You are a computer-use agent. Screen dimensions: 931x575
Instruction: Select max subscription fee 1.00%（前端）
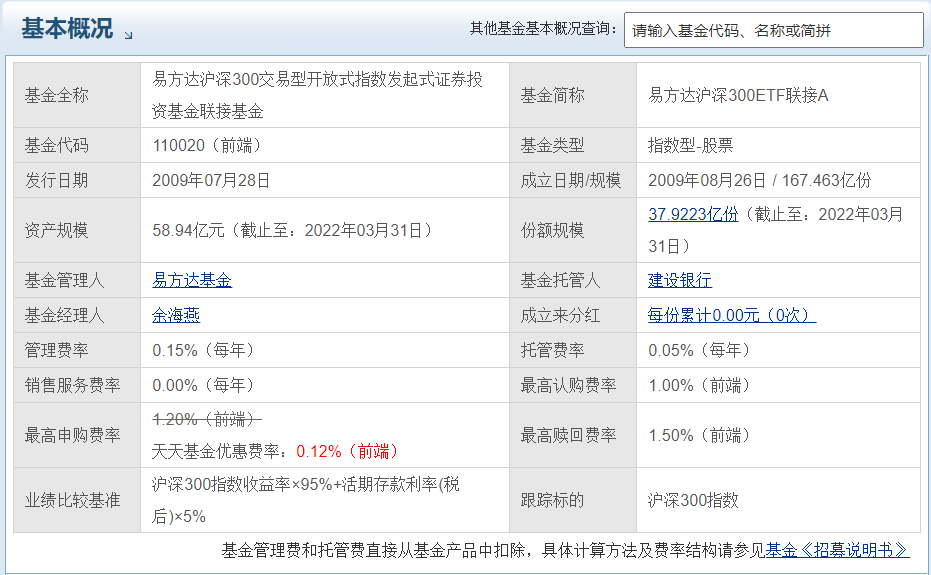coord(699,385)
